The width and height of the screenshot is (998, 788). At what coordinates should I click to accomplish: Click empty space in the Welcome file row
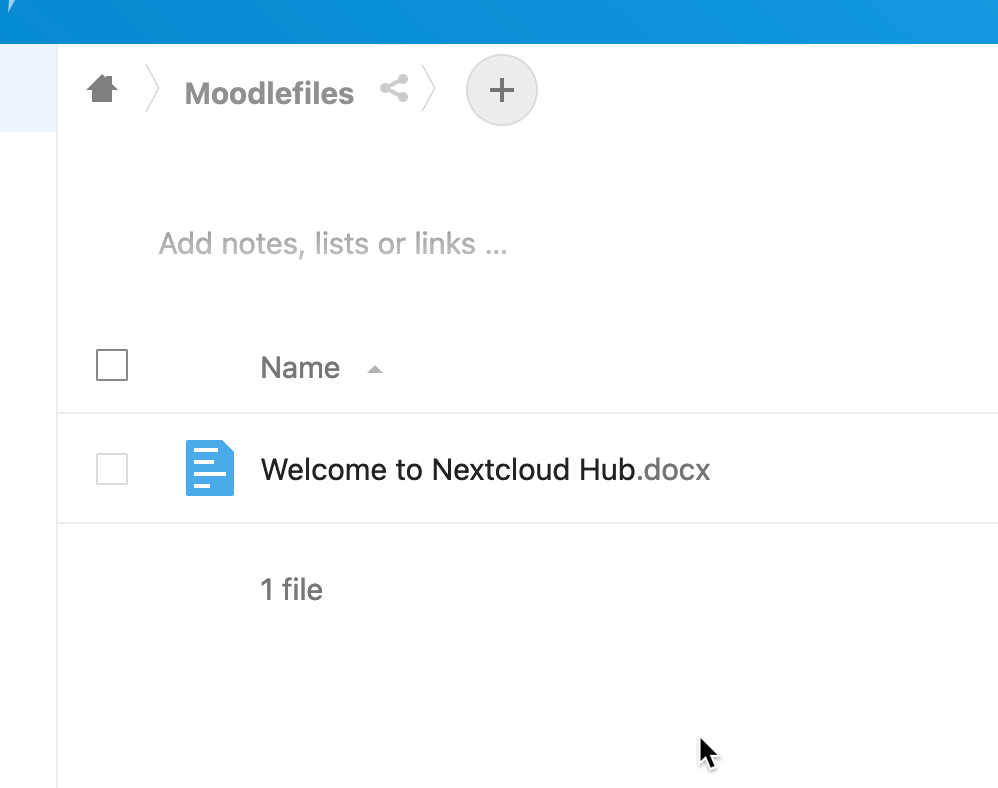(x=853, y=468)
